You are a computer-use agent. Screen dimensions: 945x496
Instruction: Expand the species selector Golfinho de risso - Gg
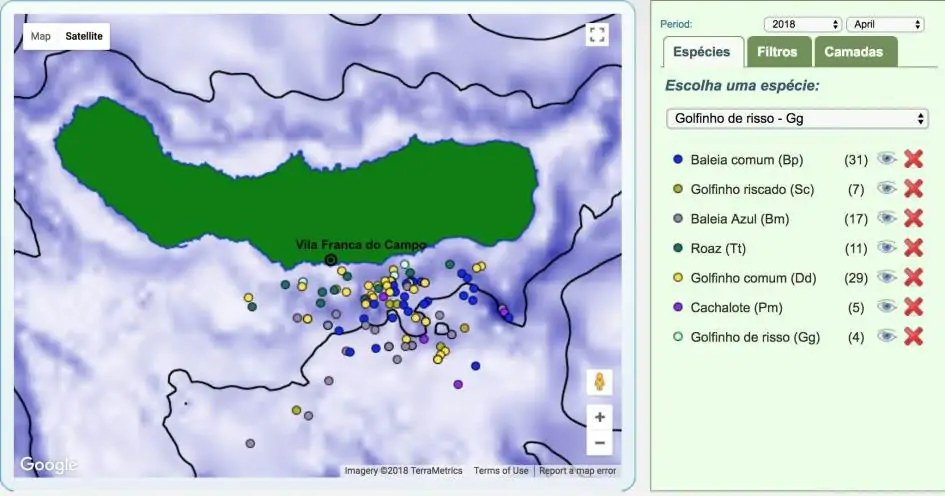pos(797,119)
